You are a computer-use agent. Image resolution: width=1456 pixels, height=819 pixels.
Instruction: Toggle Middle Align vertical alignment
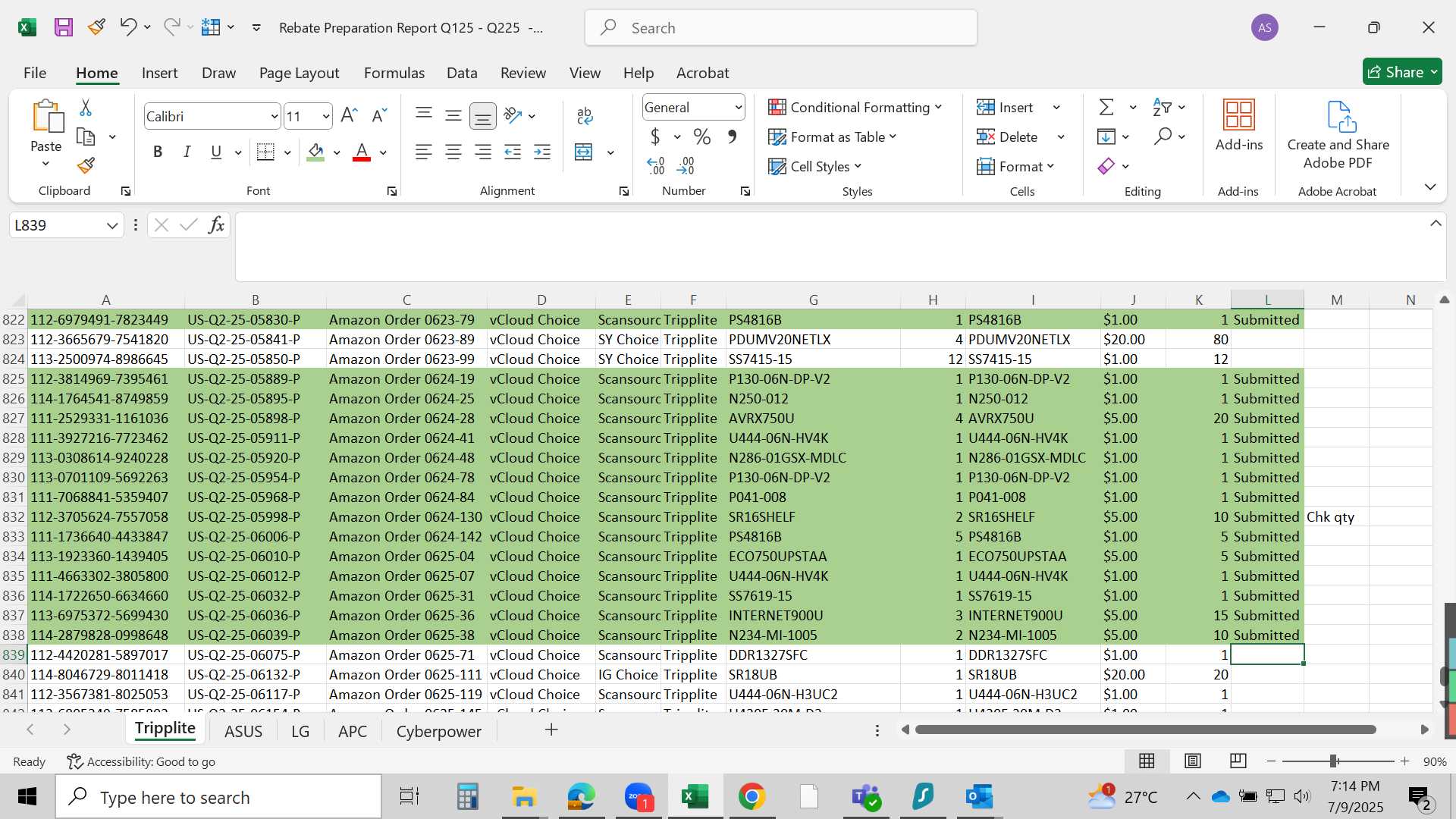coord(453,115)
